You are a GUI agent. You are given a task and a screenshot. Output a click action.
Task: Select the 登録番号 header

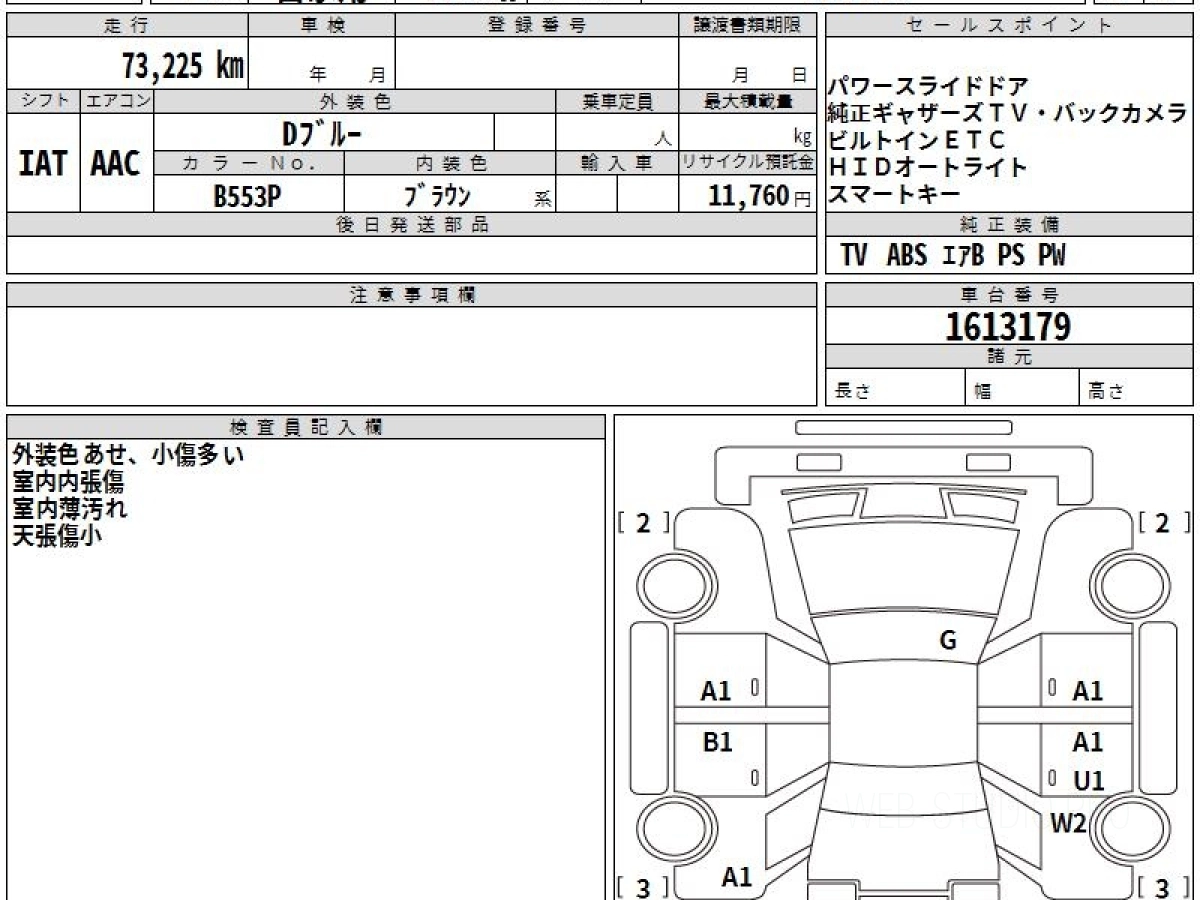click(537, 26)
